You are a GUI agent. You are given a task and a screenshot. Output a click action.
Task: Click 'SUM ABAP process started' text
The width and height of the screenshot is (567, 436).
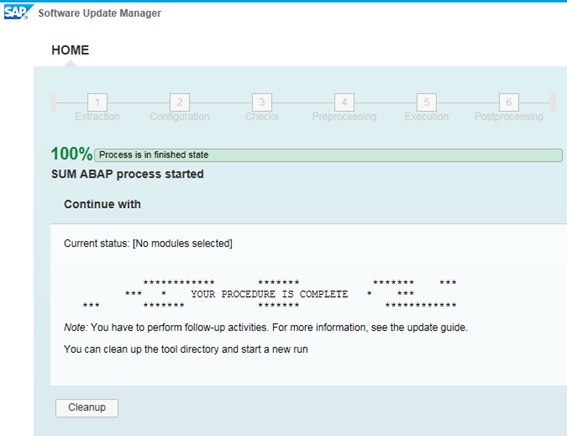127,174
